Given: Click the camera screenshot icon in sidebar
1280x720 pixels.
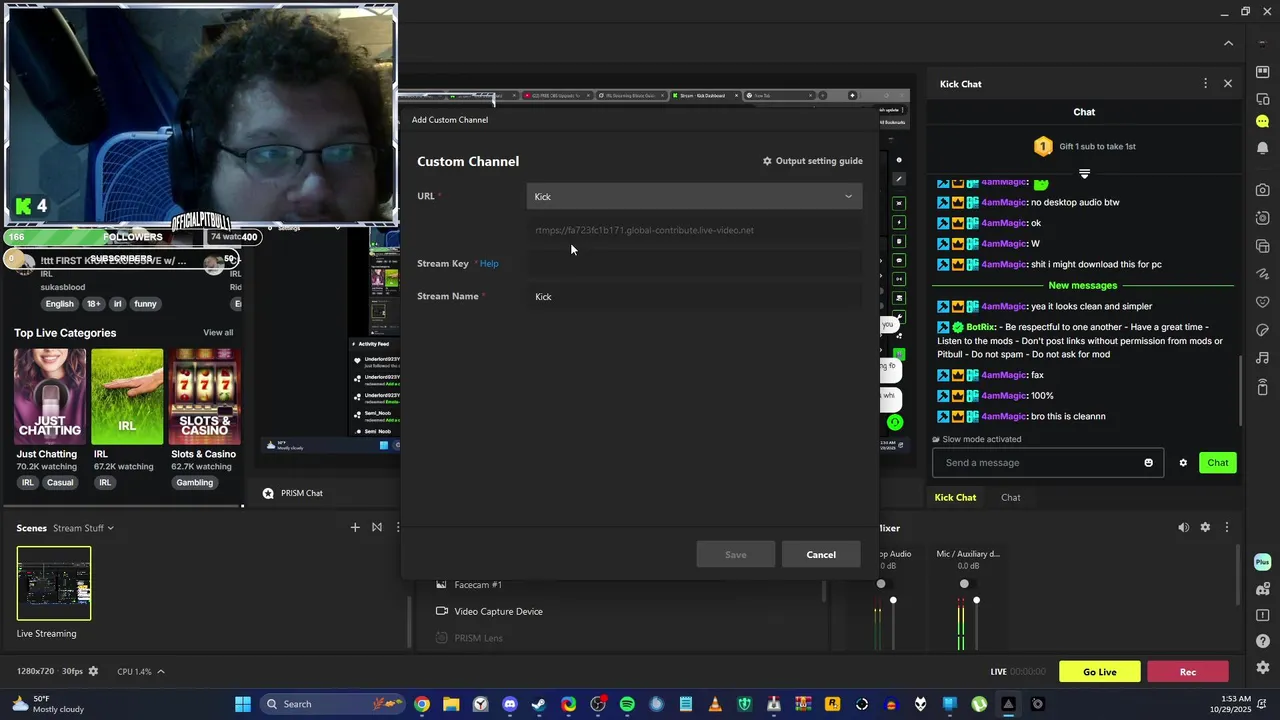Looking at the screenshot, I should coord(1262,190).
